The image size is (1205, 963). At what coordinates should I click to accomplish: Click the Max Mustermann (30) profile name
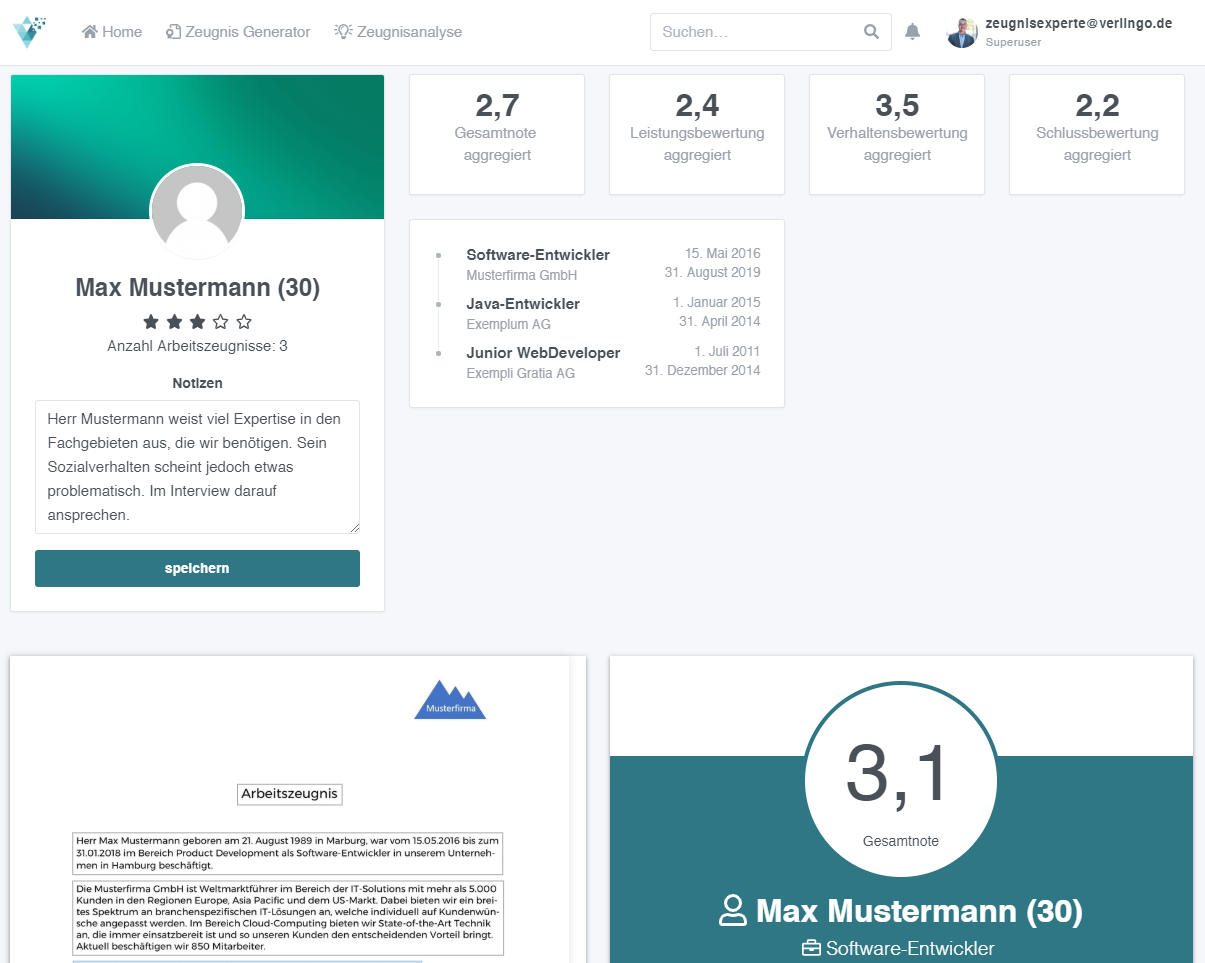click(x=197, y=288)
